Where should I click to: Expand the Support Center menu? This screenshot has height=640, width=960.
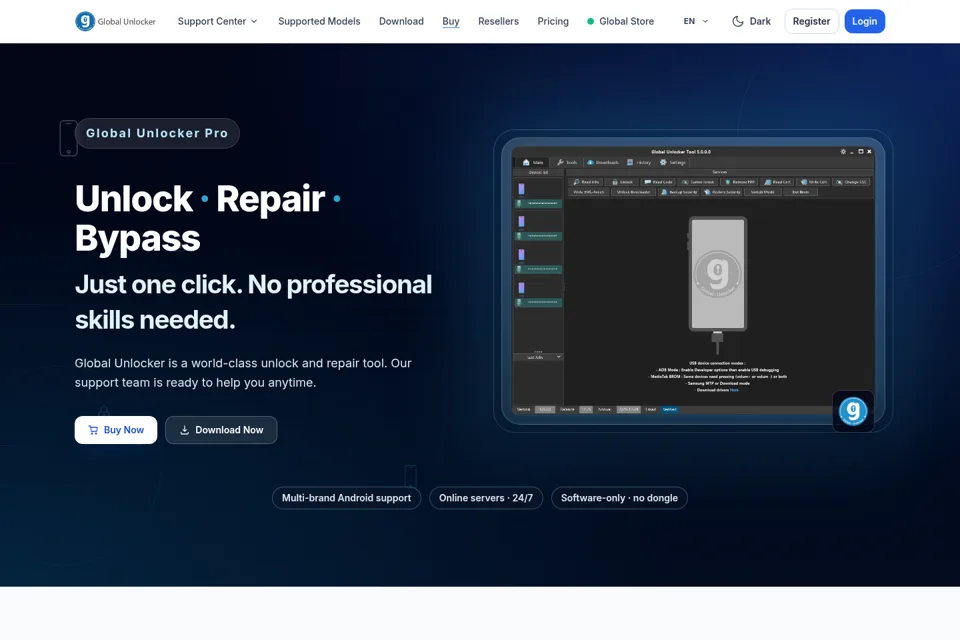[x=217, y=21]
